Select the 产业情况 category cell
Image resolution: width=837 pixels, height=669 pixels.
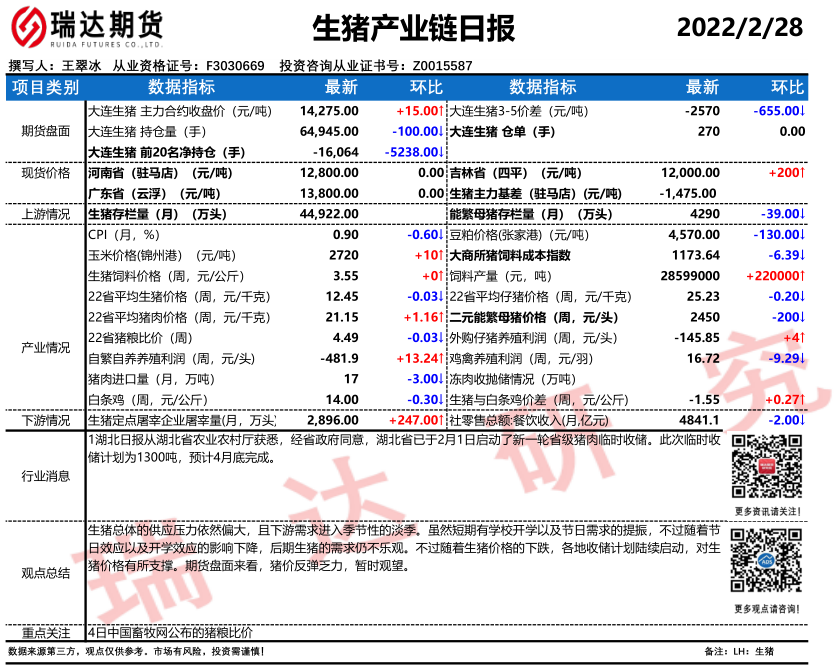coord(45,346)
